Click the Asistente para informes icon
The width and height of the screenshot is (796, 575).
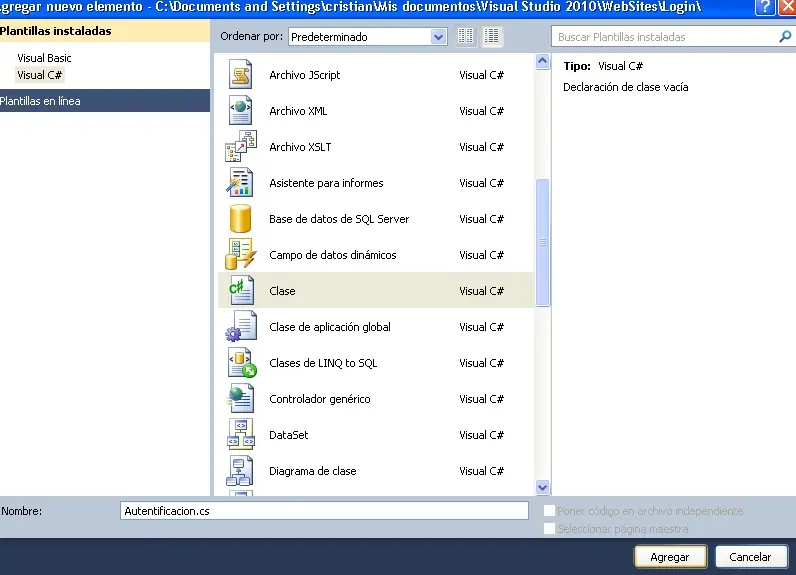point(240,183)
